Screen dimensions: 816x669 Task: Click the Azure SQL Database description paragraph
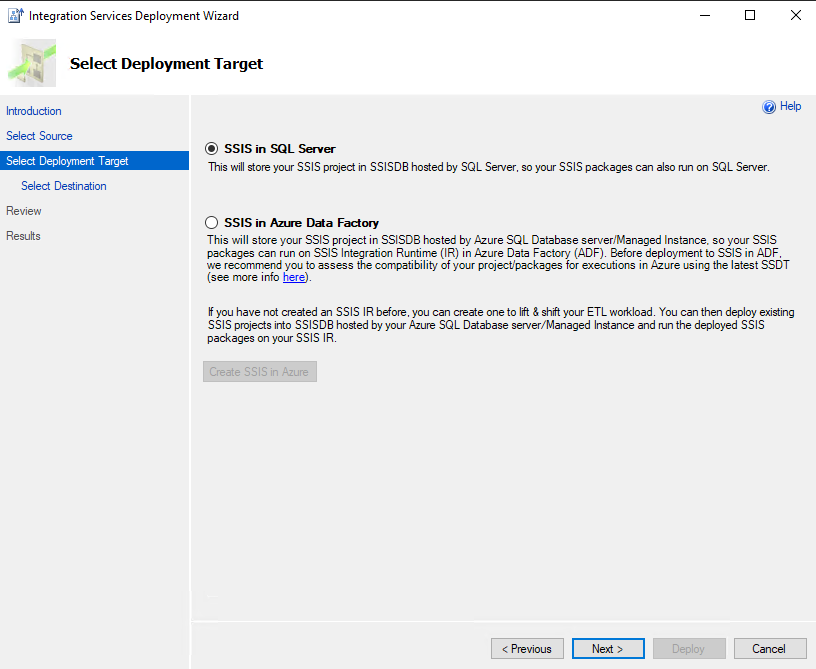[x=498, y=259]
